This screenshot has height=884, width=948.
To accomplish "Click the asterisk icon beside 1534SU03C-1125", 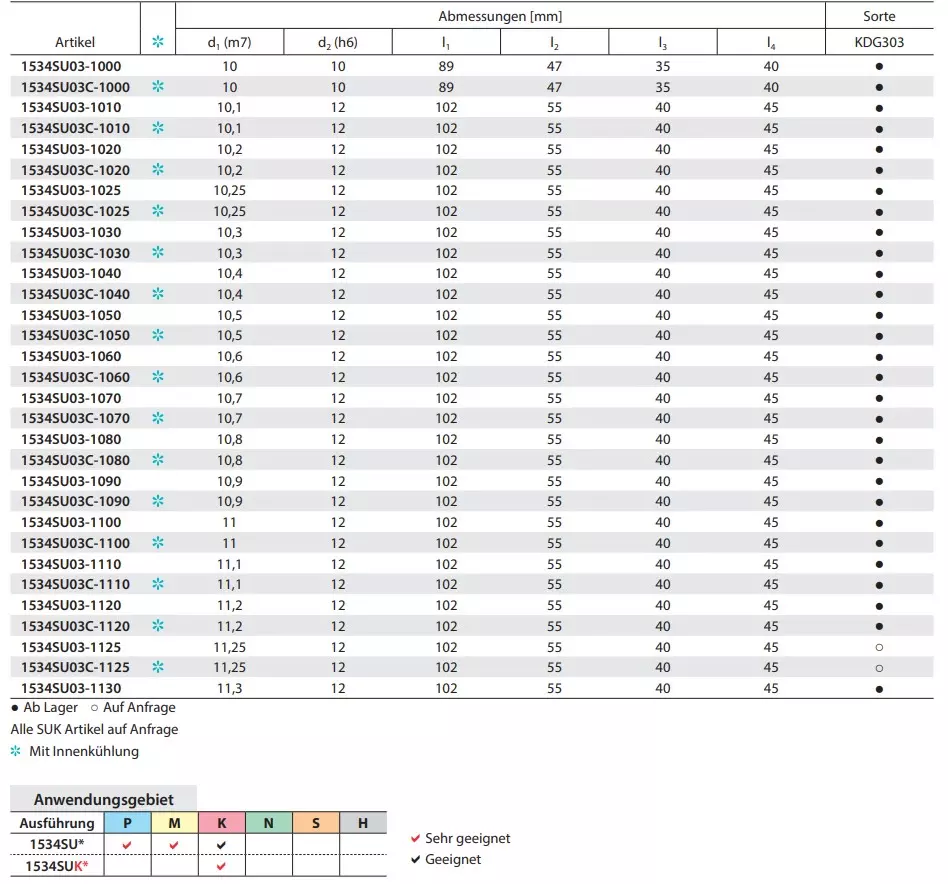I will click(x=157, y=667).
